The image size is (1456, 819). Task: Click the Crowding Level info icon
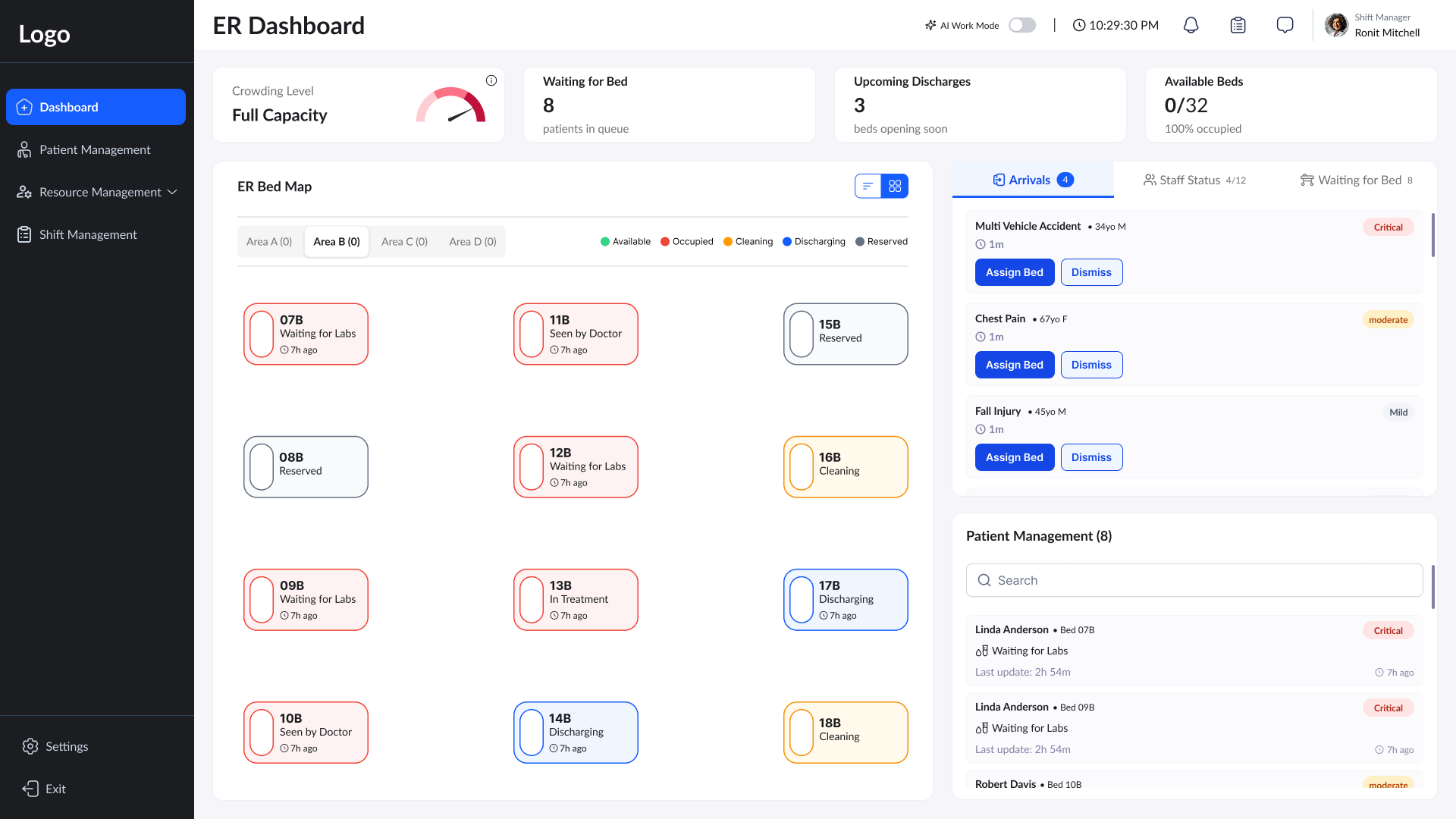[x=491, y=80]
